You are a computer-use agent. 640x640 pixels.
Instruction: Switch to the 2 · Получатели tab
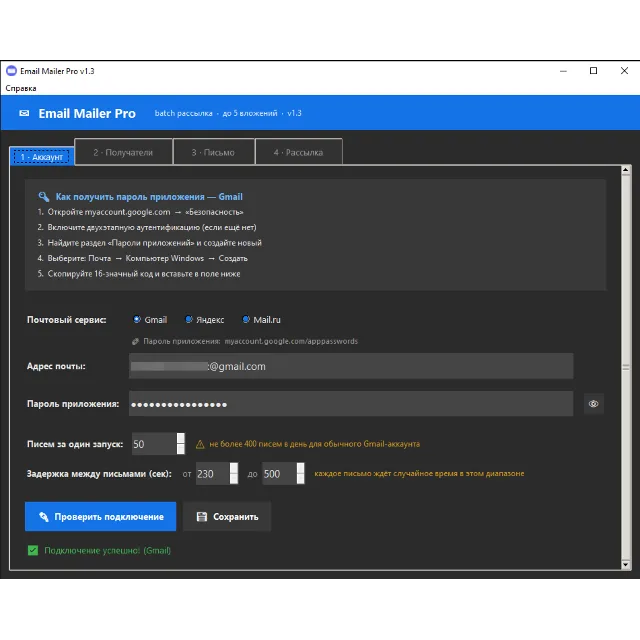click(123, 152)
